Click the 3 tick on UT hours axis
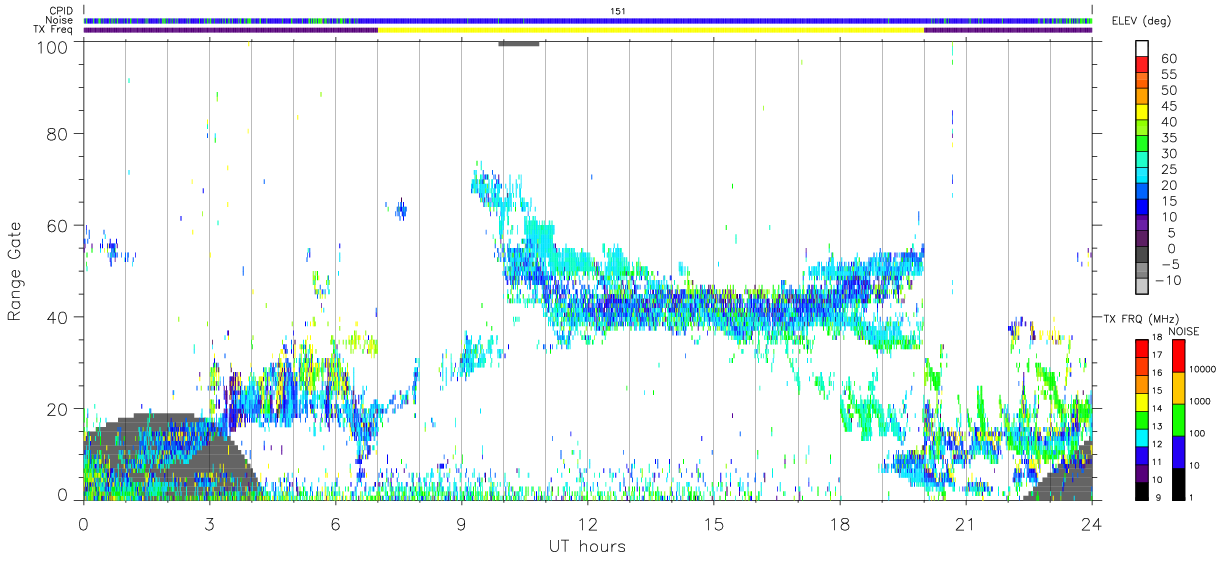 point(209,523)
